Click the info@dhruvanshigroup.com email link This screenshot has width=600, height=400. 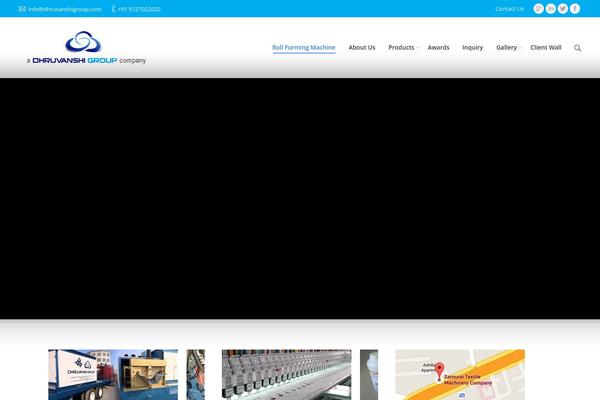coord(65,9)
